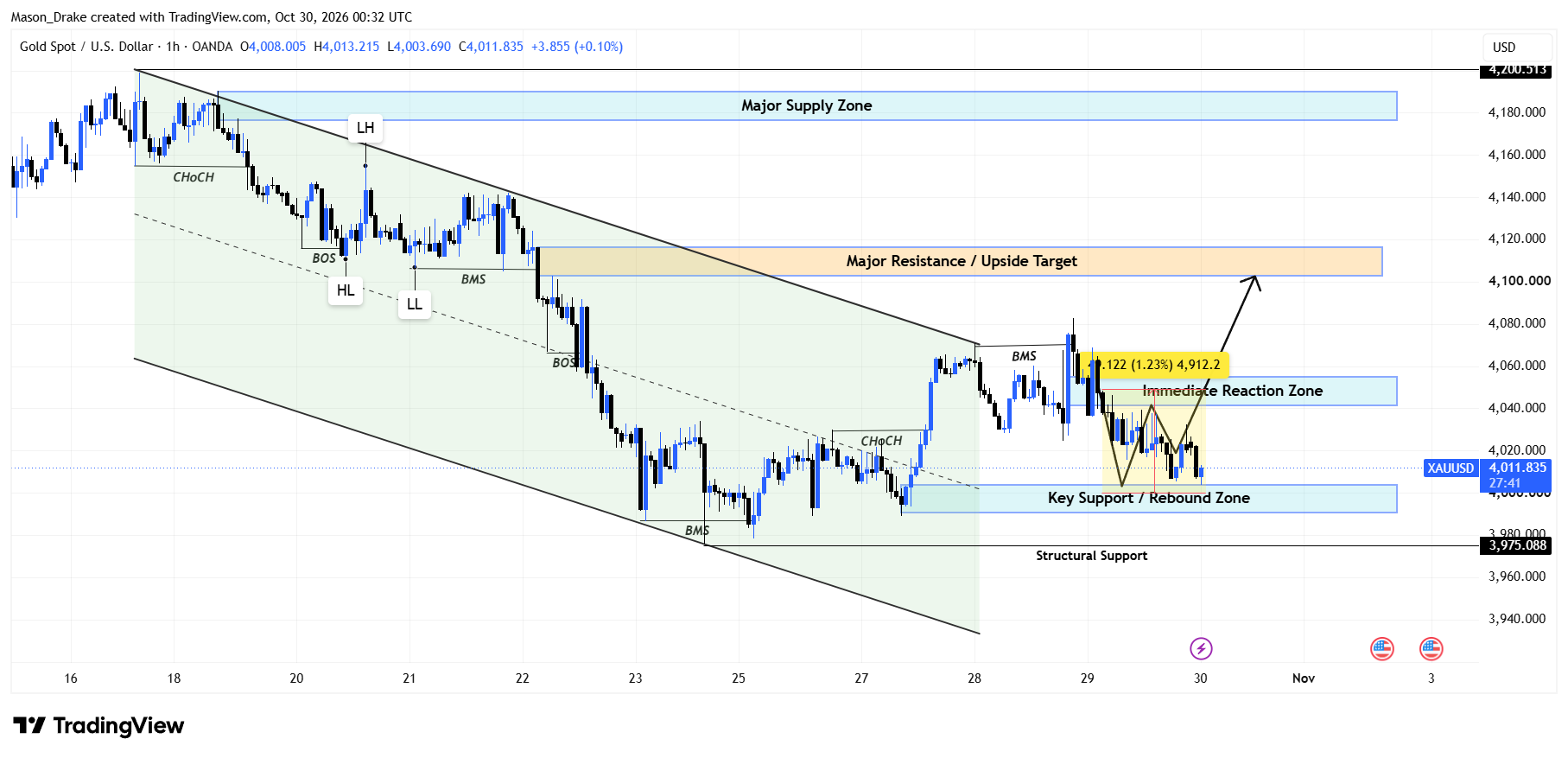Click the 27:41 candle countdown timer
The image size is (1568, 758).
point(1505,483)
